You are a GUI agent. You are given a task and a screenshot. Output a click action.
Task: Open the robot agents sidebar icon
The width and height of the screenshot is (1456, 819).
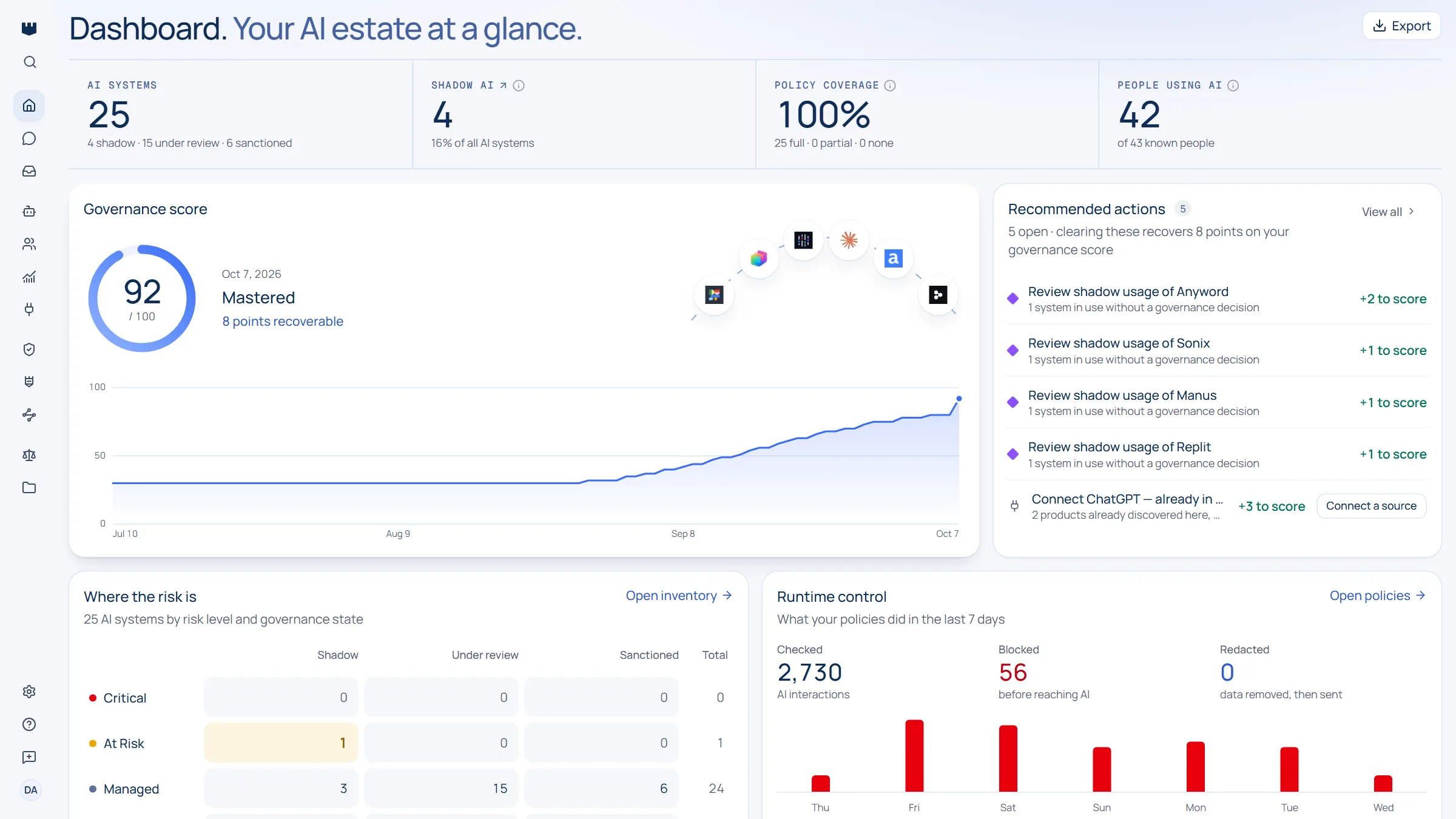[x=29, y=211]
